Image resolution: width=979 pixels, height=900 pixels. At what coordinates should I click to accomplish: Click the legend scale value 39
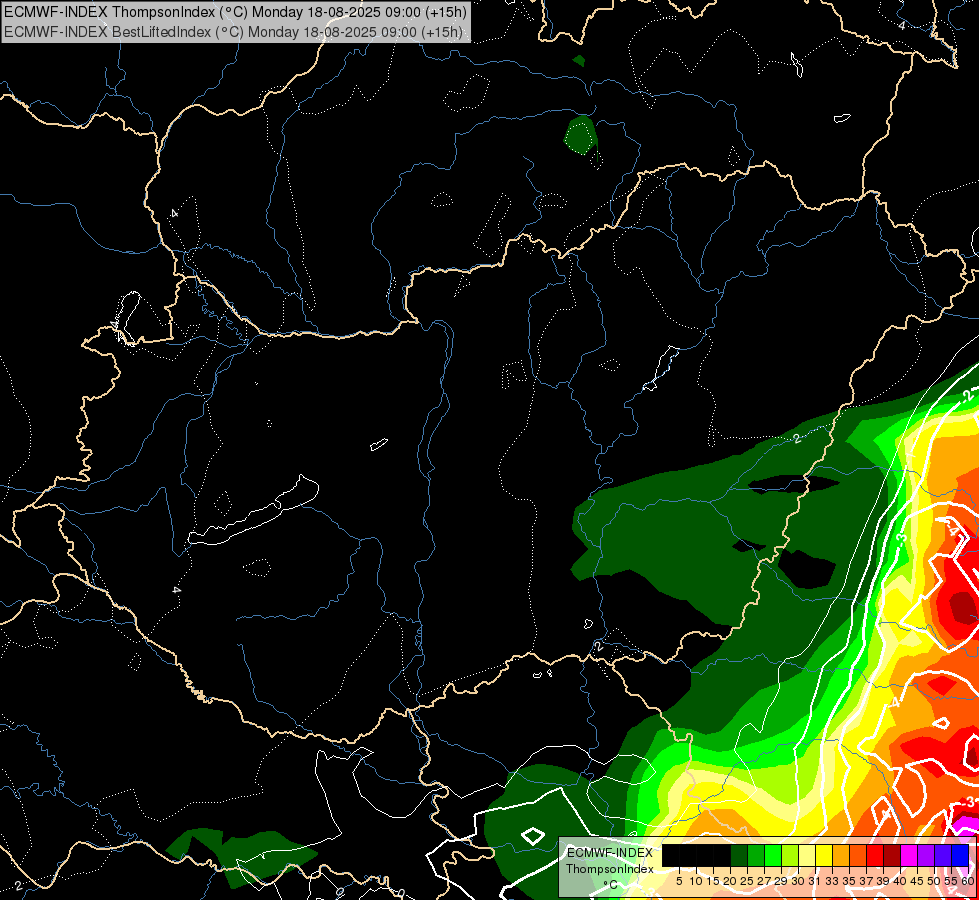point(883,881)
